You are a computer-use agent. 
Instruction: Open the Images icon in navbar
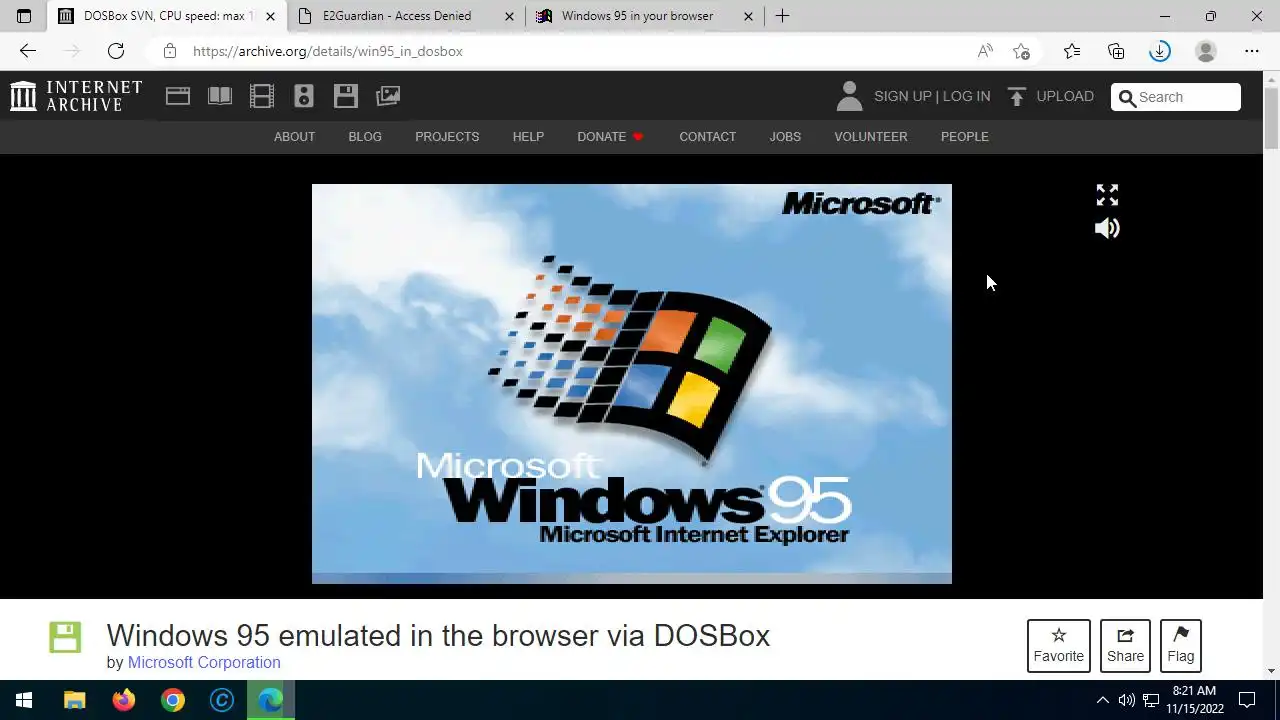click(x=388, y=96)
